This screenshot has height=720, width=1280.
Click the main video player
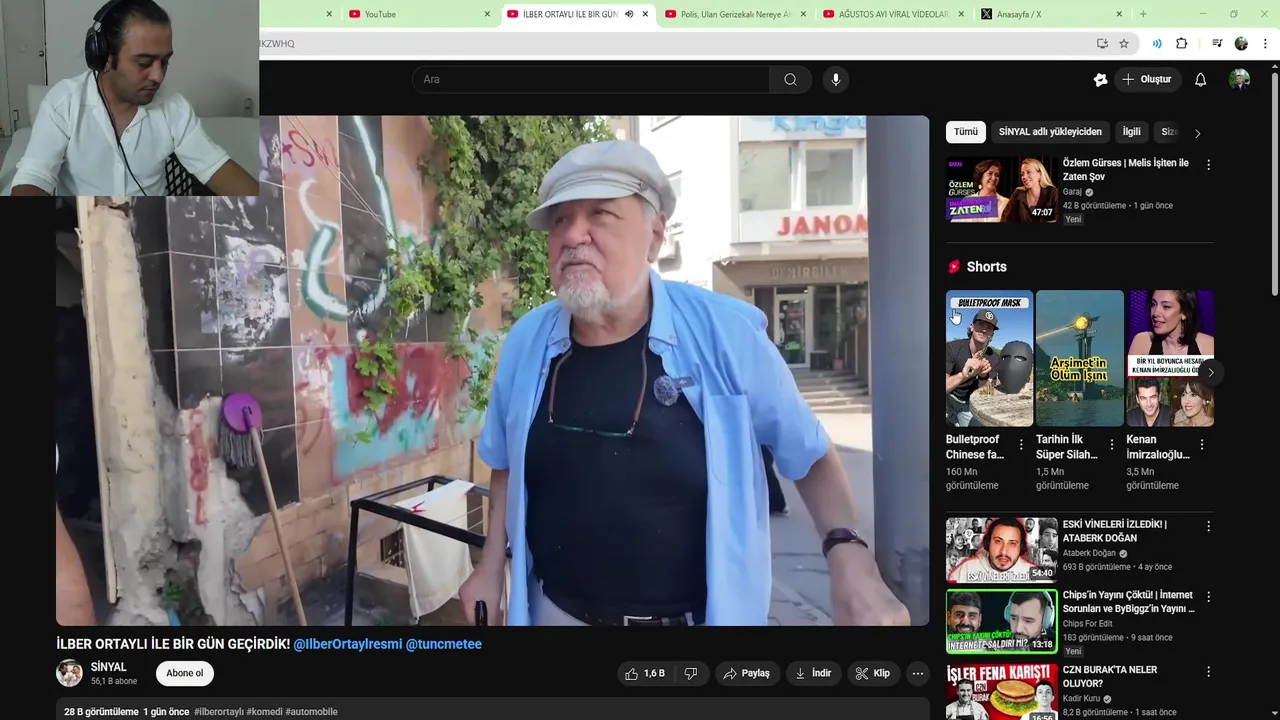(492, 370)
